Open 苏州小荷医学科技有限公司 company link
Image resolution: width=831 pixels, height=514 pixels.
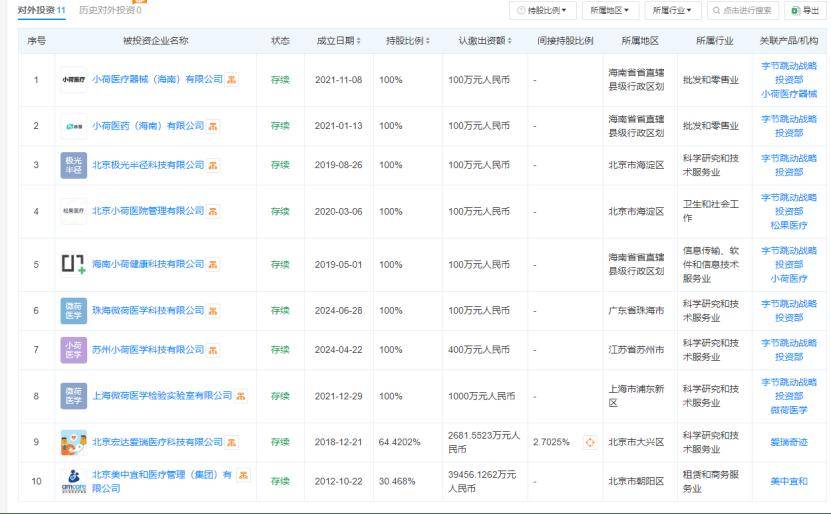coord(148,350)
